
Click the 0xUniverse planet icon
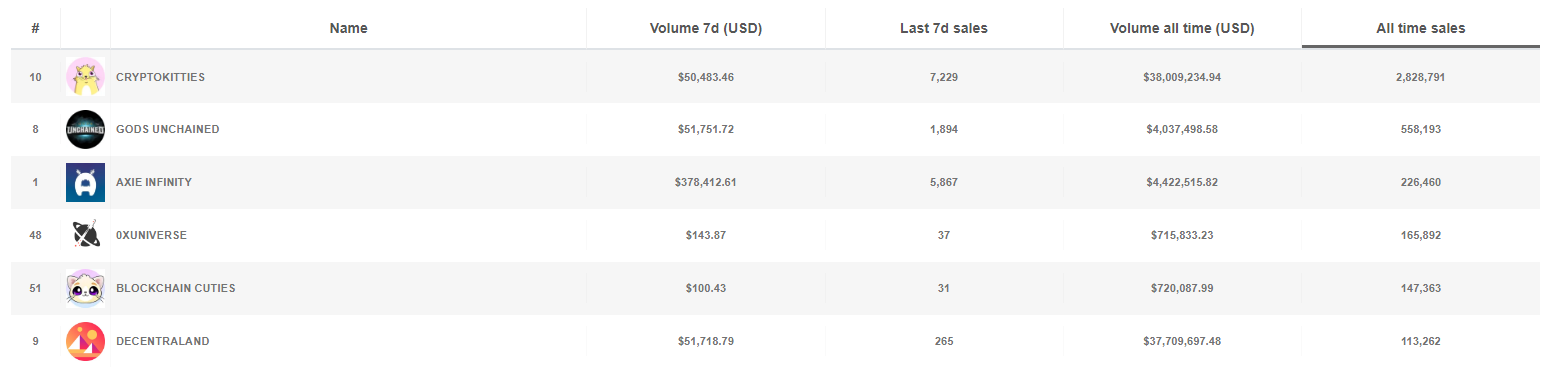point(85,235)
